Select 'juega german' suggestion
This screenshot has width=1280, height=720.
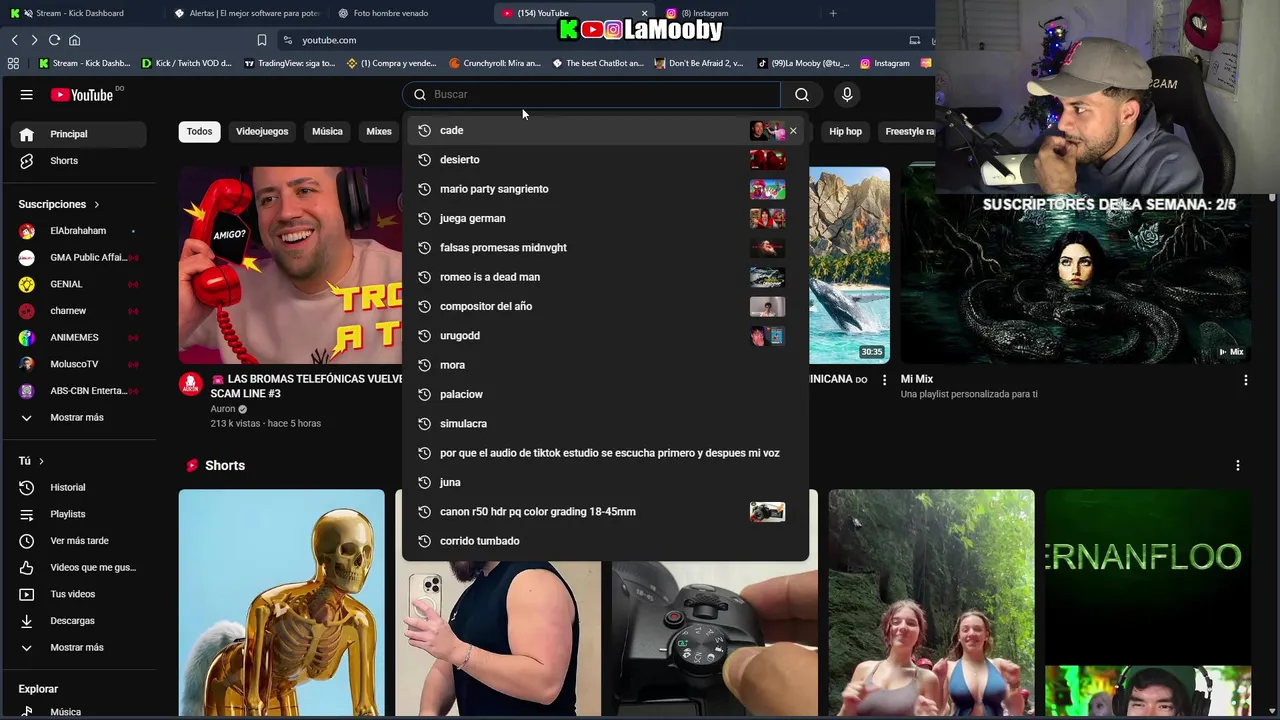coord(606,218)
